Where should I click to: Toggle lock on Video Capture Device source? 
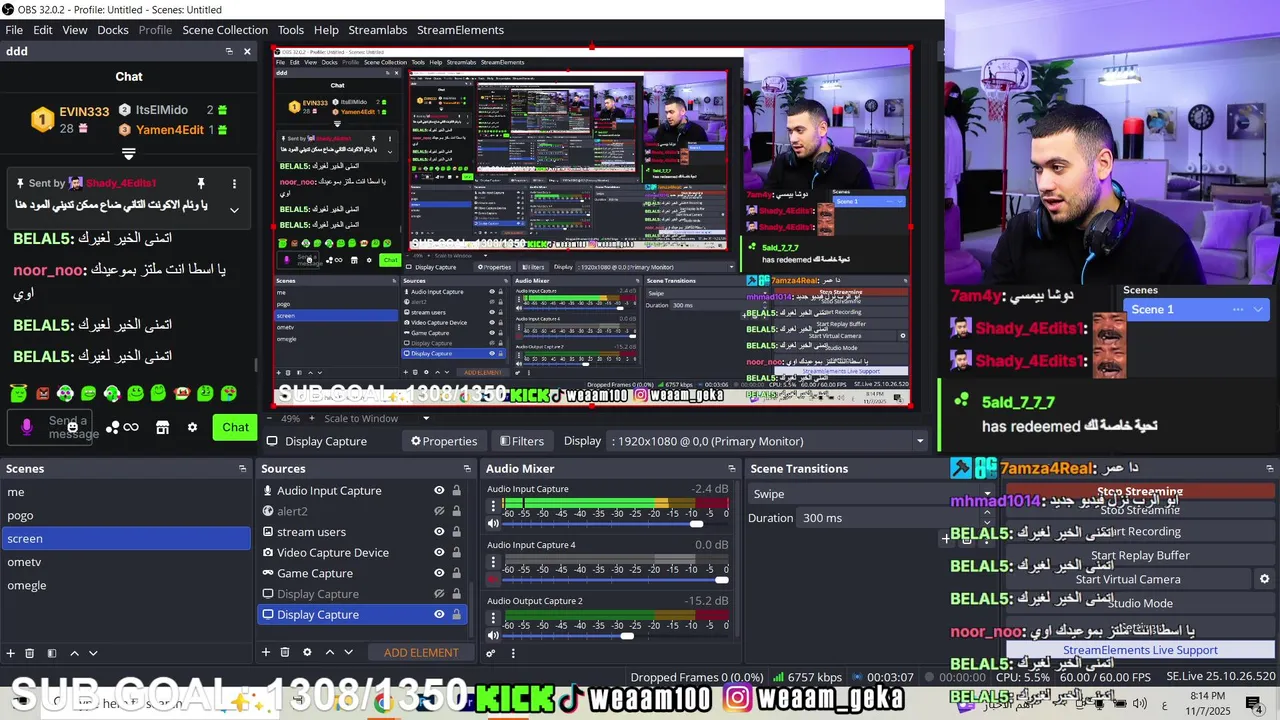[x=457, y=552]
